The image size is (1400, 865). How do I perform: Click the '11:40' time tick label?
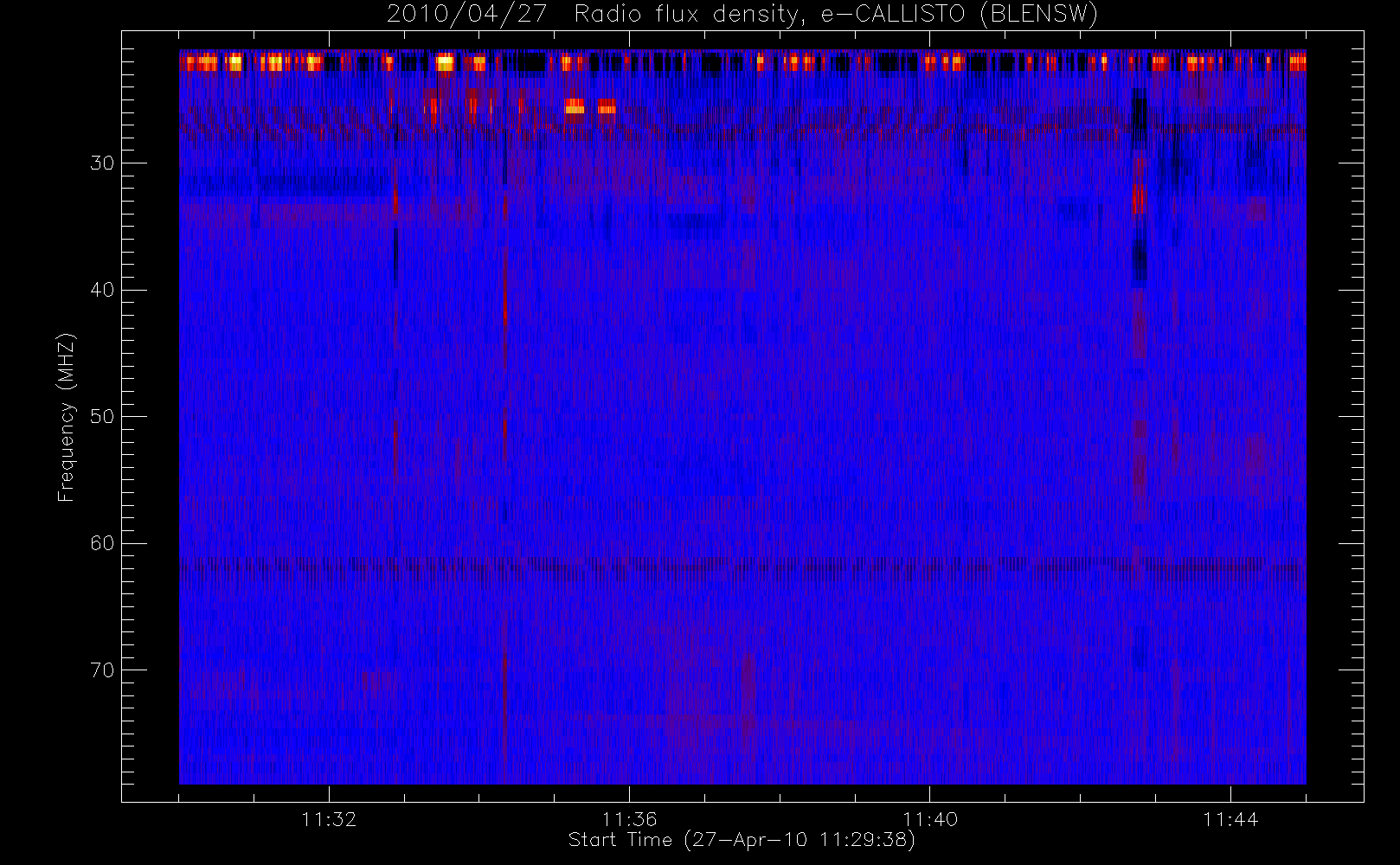pos(930,819)
